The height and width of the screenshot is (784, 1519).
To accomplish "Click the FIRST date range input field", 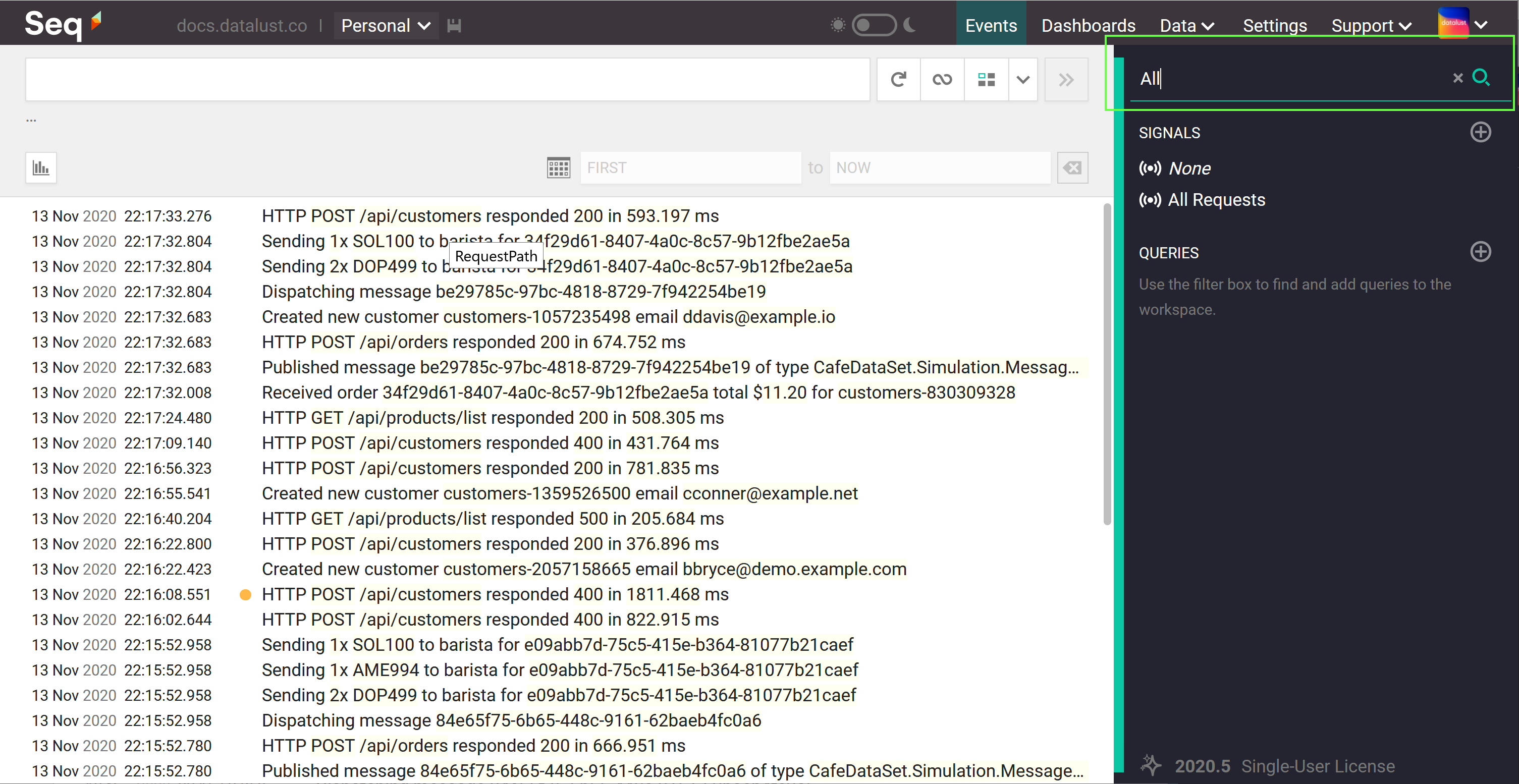I will (x=690, y=168).
